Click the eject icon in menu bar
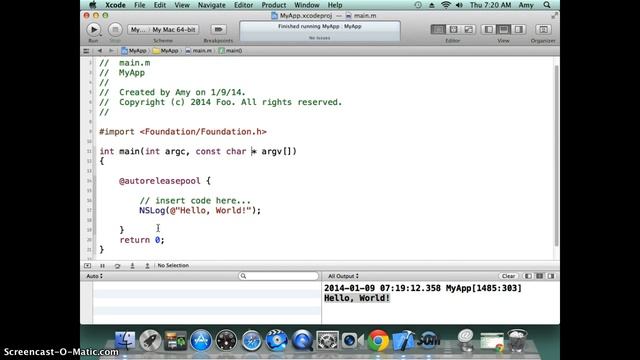Image resolution: width=640 pixels, height=360 pixels. coord(431,5)
